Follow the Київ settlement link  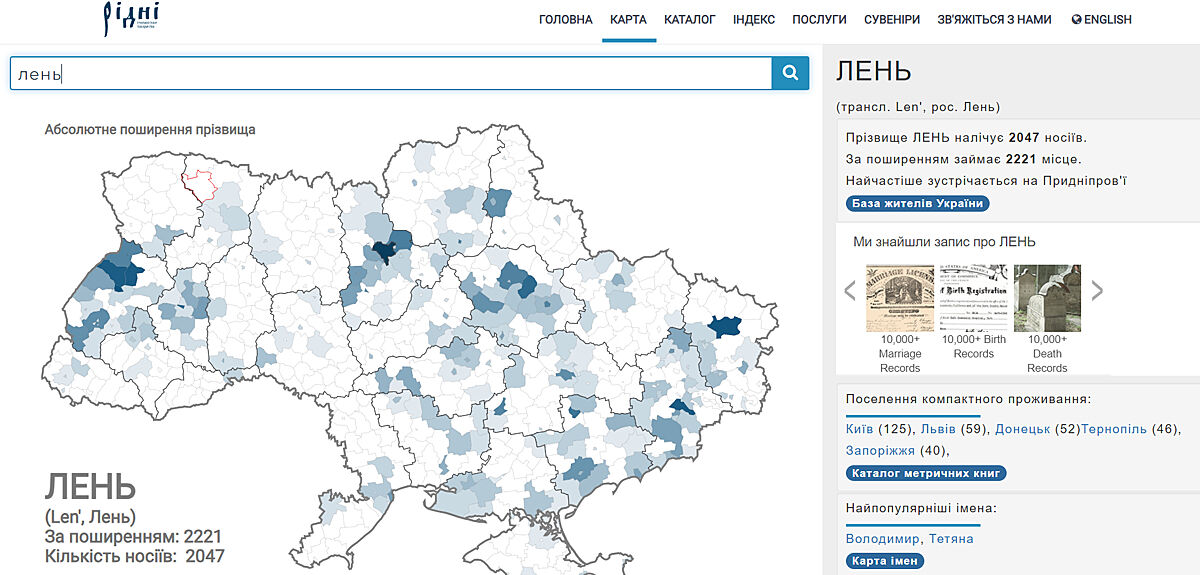859,429
